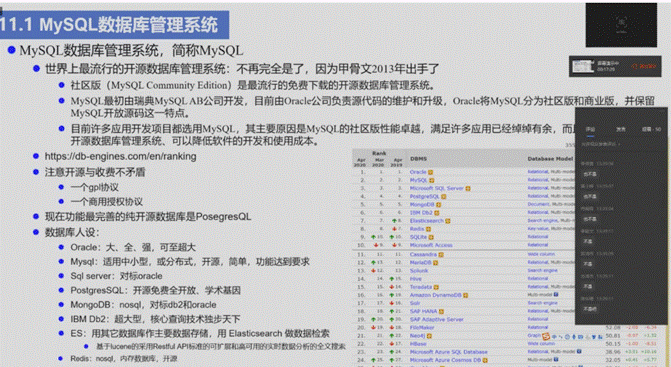Click the orange icon next to MariaDB

[x=435, y=263]
